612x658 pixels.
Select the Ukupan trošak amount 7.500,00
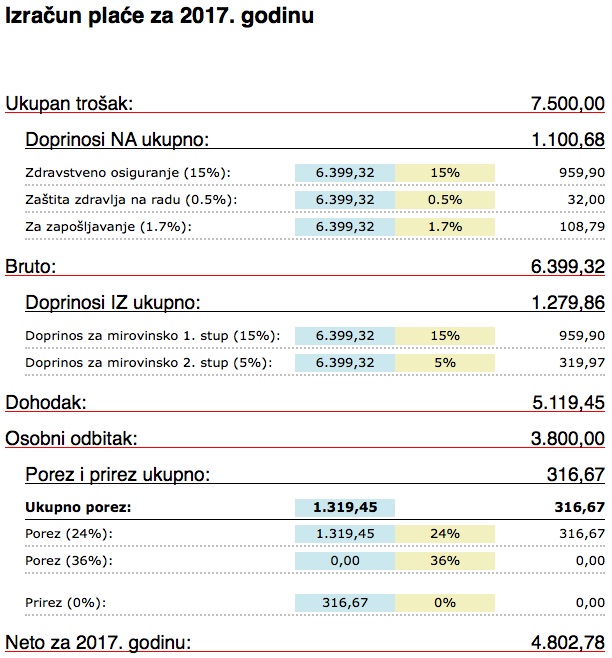(x=567, y=102)
